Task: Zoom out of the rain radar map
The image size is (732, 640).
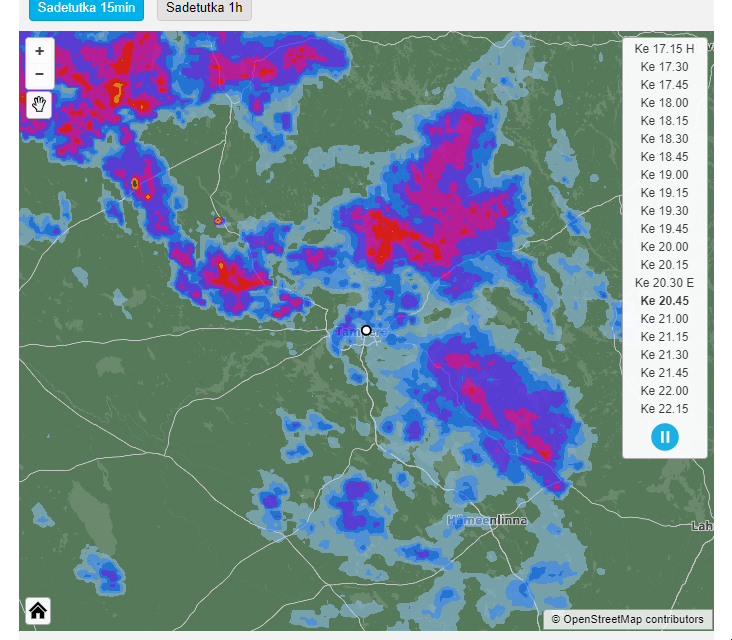Action: point(39,74)
